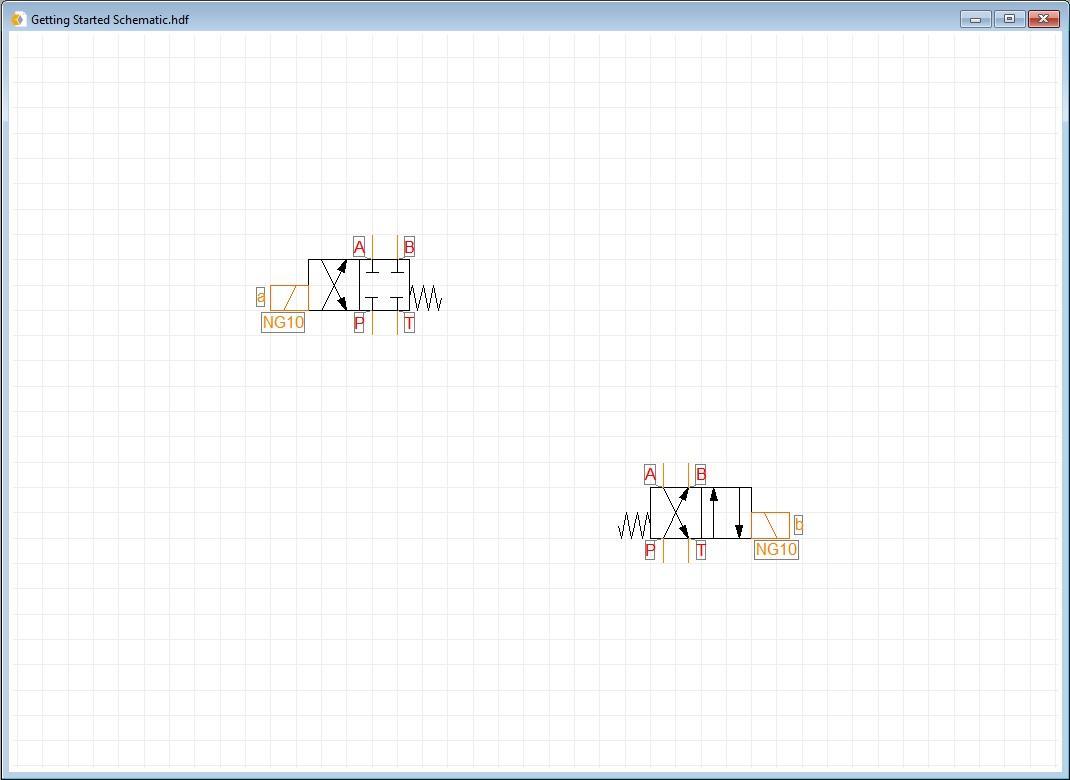The height and width of the screenshot is (780, 1070).
Task: Select parallel-arrows position of right valve
Action: [x=726, y=513]
